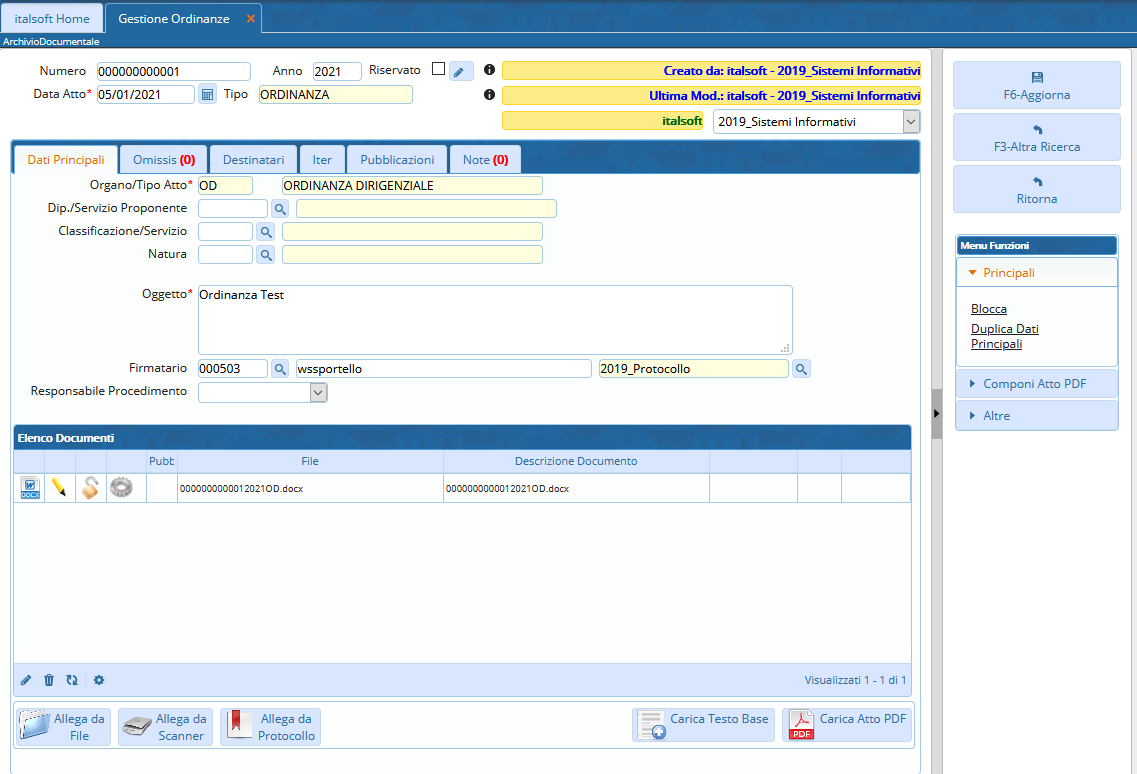1137x774 pixels.
Task: Click the trash delete icon in grid footer
Action: coord(49,680)
